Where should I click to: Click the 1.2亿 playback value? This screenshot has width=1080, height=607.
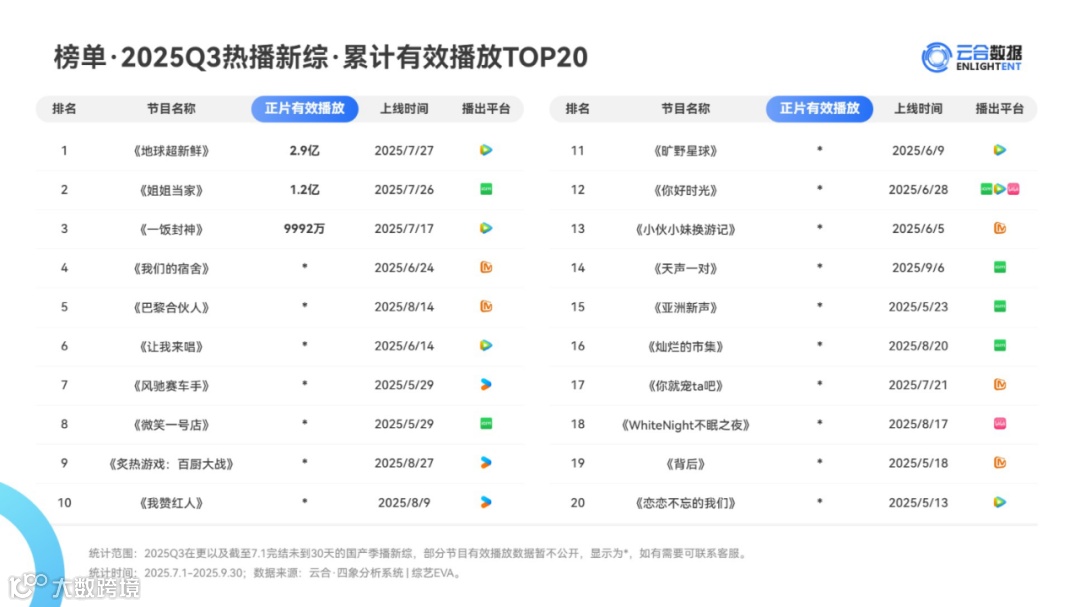tap(304, 189)
